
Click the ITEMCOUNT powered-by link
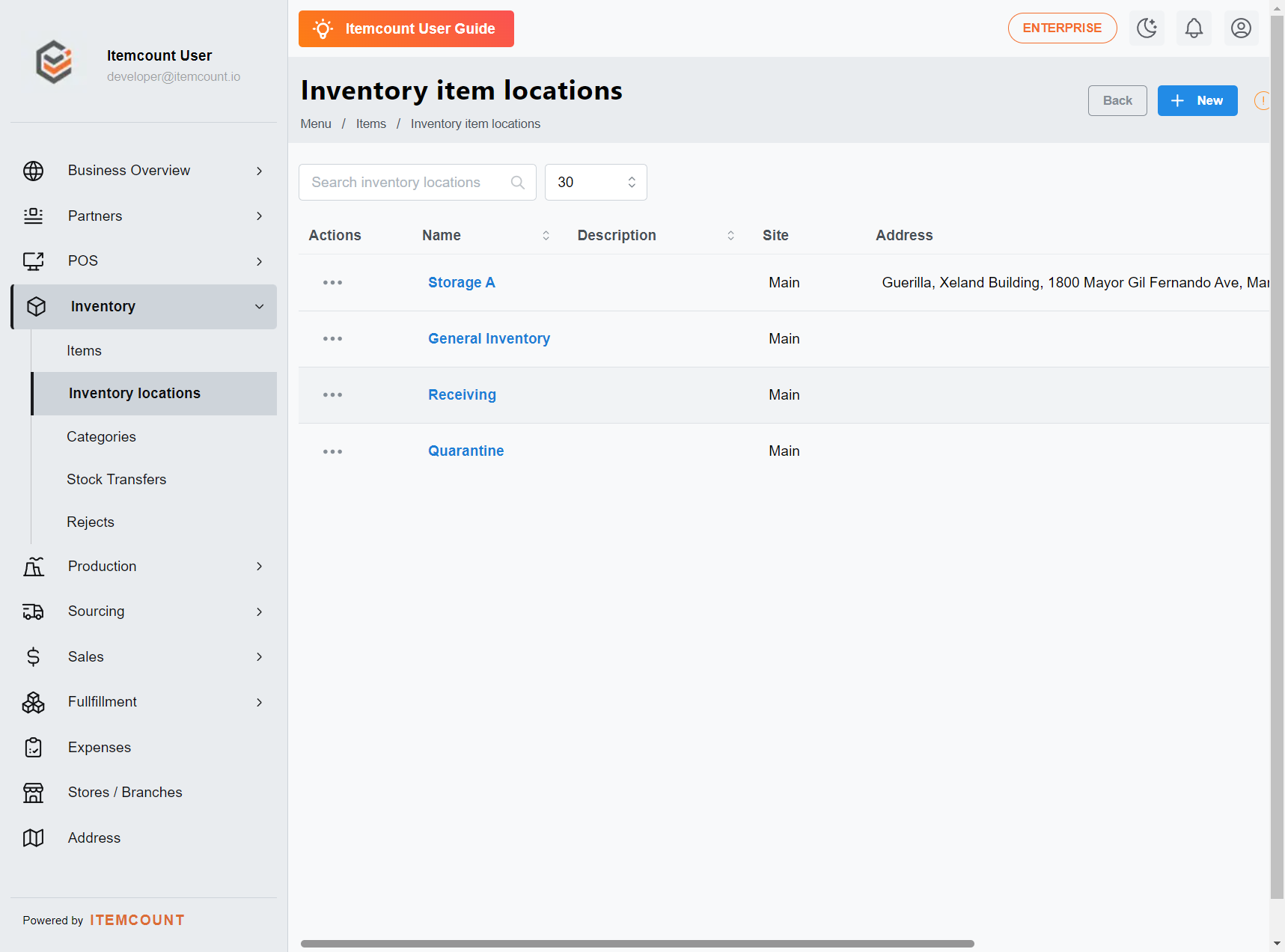(x=137, y=921)
